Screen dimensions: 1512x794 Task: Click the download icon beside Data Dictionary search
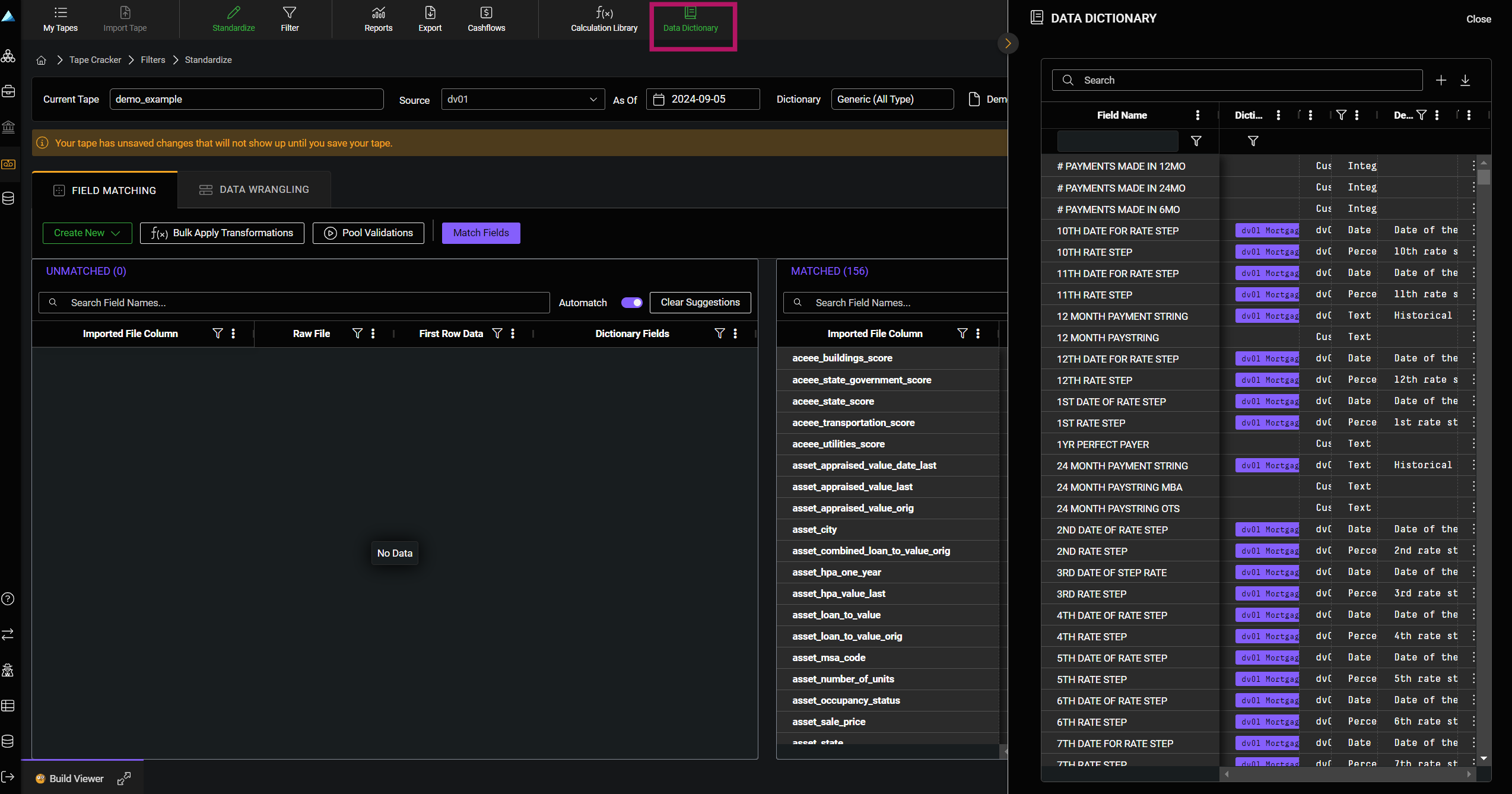[1465, 80]
